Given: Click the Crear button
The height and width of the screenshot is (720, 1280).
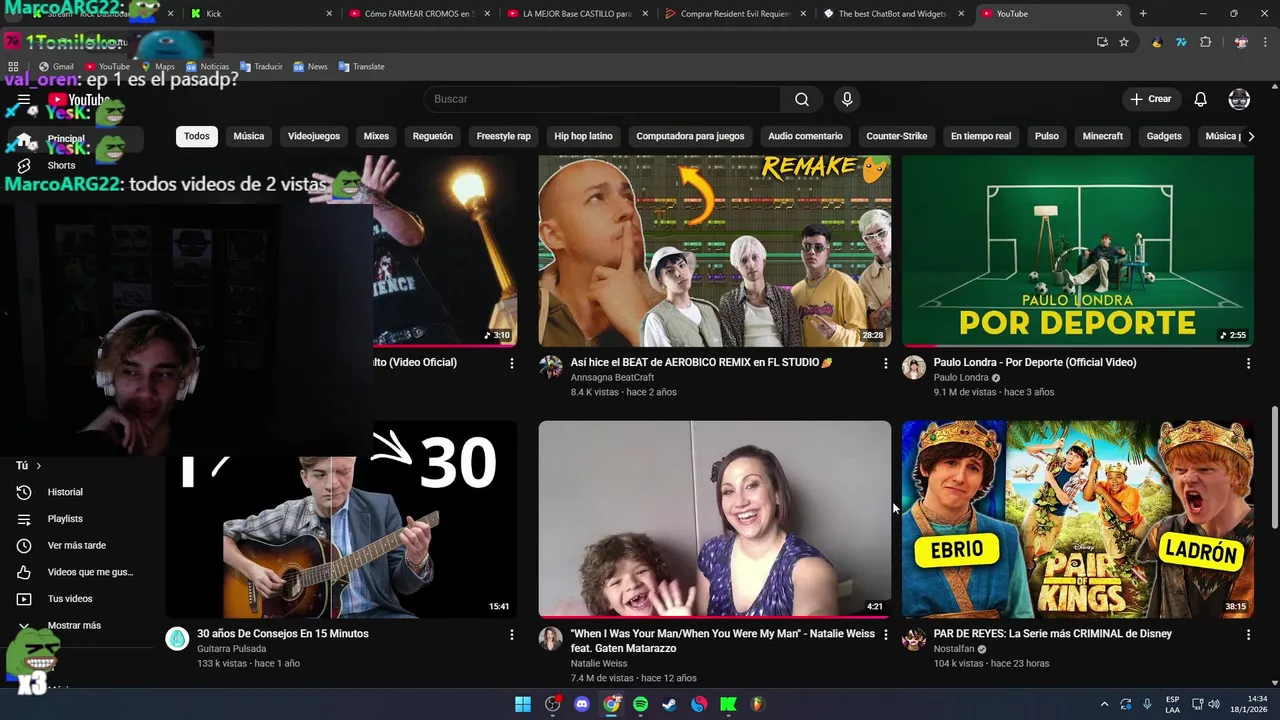Looking at the screenshot, I should (1151, 99).
